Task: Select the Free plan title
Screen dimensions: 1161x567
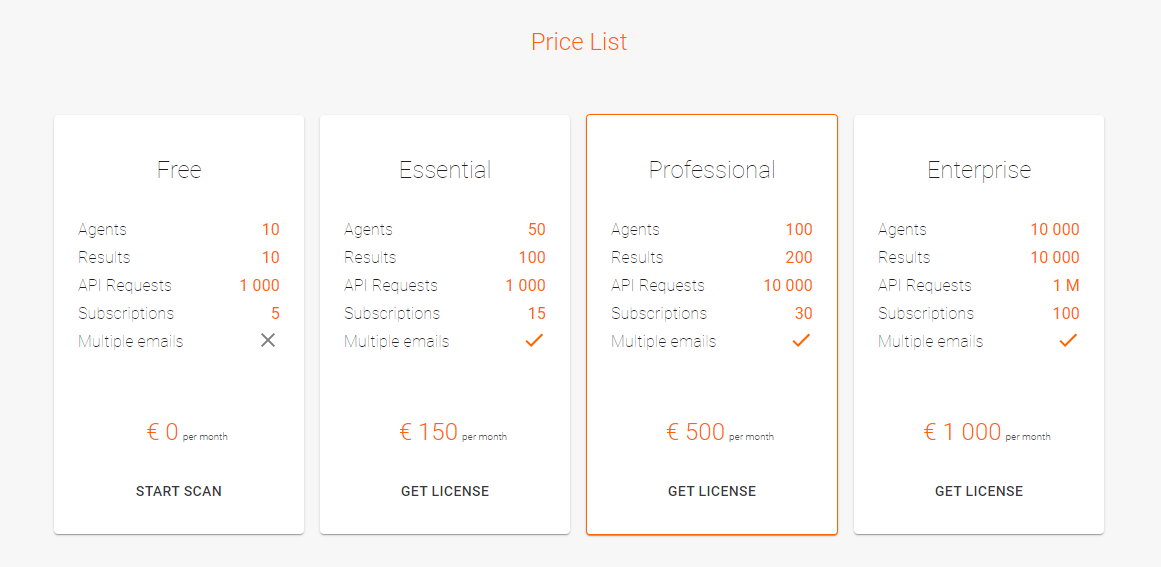Action: point(179,170)
